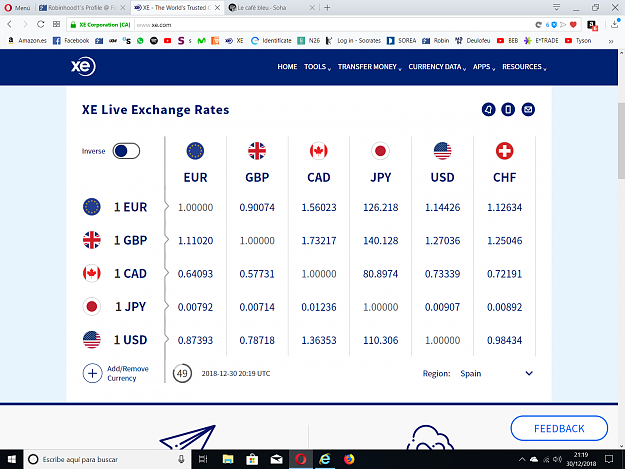
Task: Click EUR to GBP rate 0.90074
Action: pos(257,207)
